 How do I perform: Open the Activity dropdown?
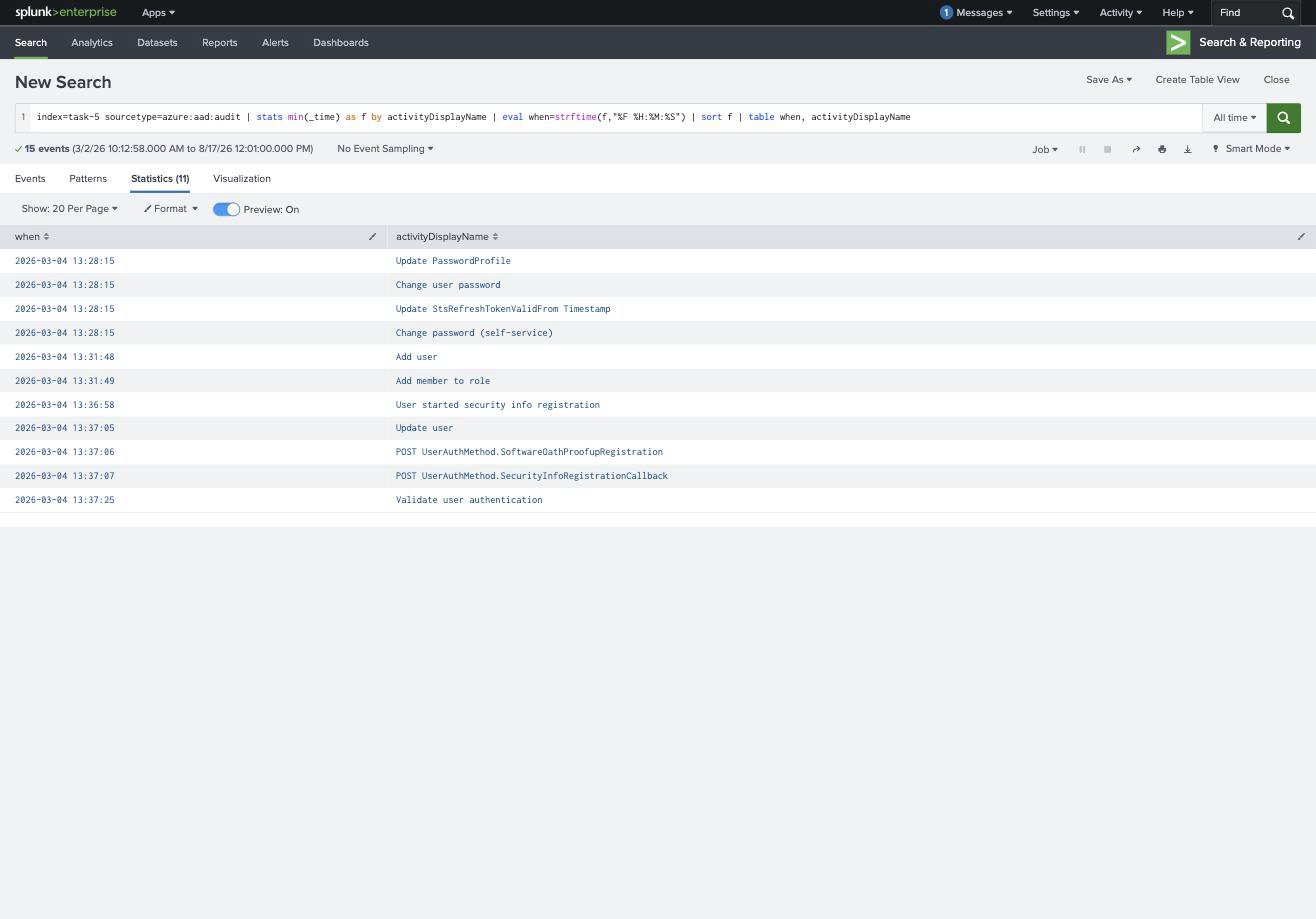1120,13
